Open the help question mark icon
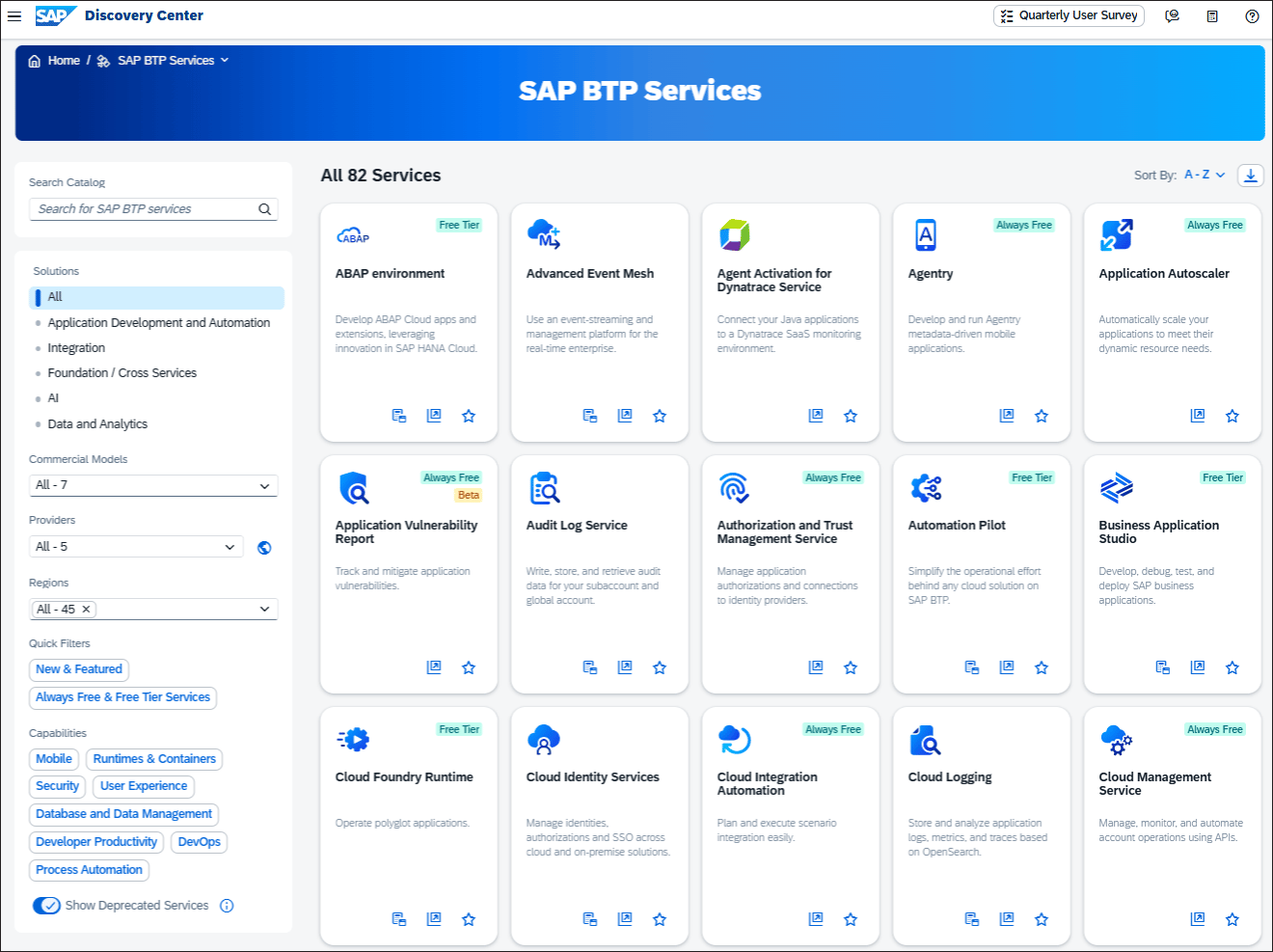1273x952 pixels. pos(1252,16)
